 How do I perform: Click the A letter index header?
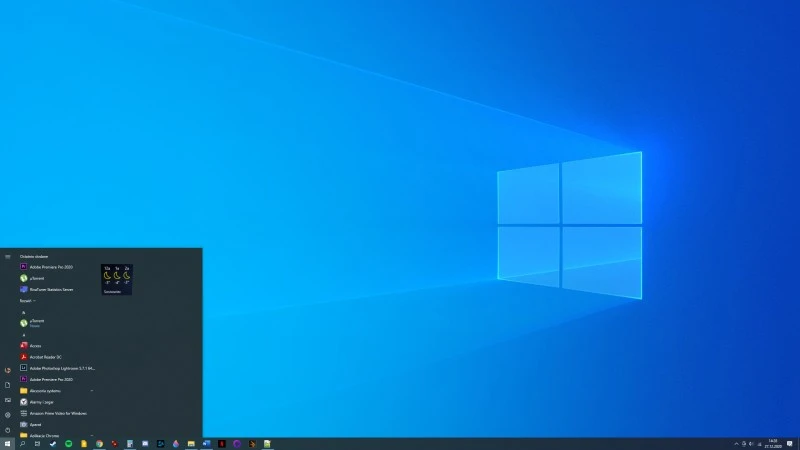click(x=23, y=335)
